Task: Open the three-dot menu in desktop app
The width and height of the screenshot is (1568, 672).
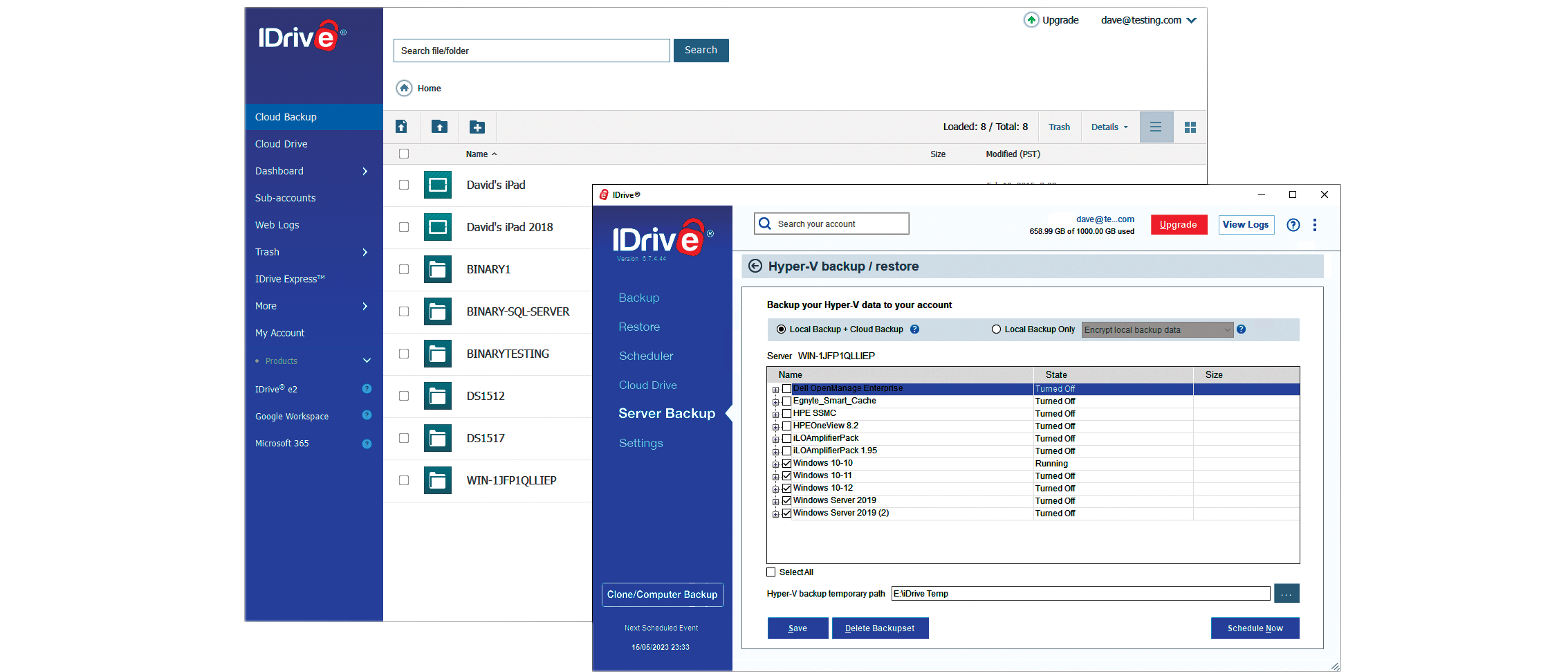Action: pyautogui.click(x=1315, y=225)
